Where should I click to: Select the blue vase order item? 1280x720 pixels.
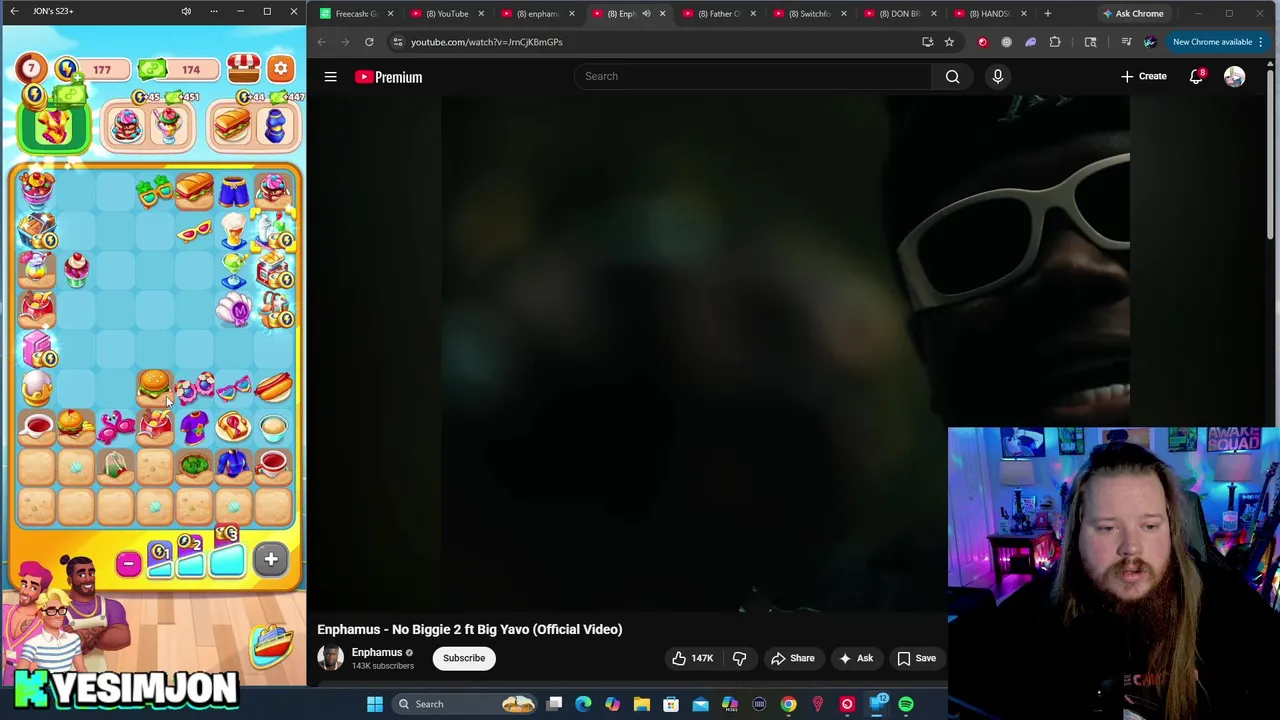[x=275, y=127]
